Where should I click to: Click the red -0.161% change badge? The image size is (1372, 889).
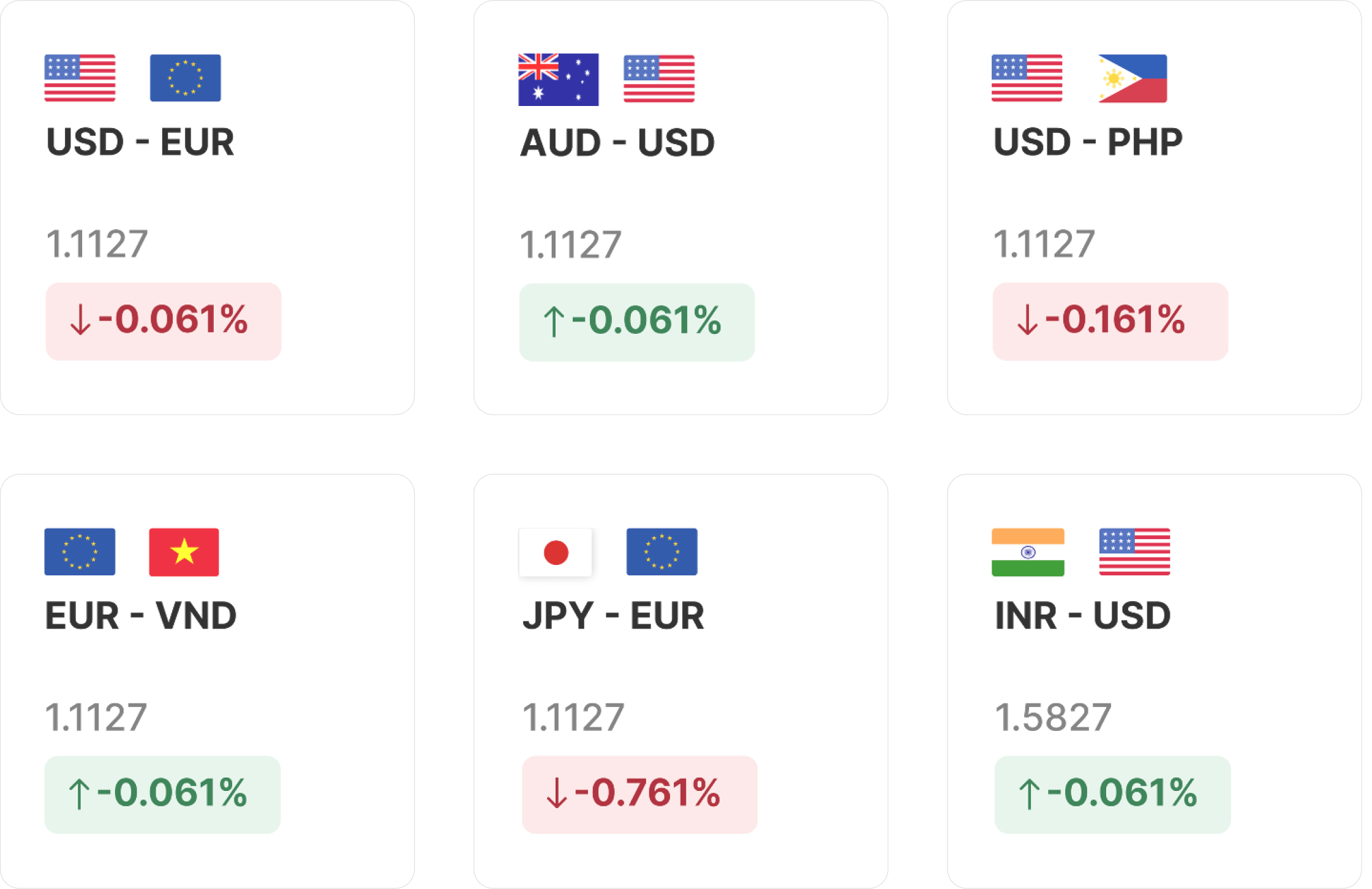coord(1110,321)
